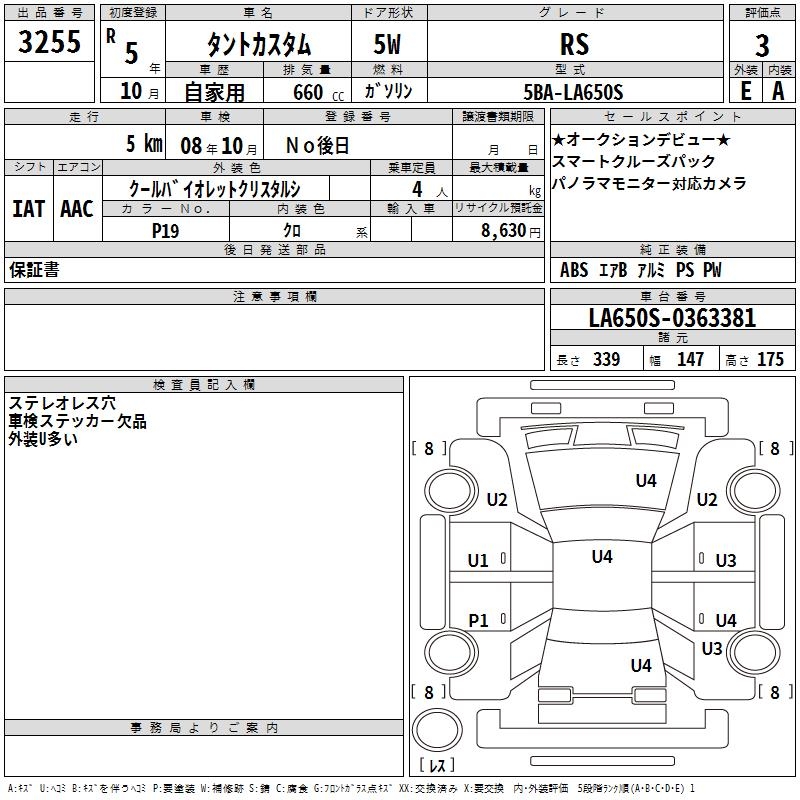Screen dimensions: 800x800
Task: Select 注意事項欄 section header
Action: click(x=275, y=296)
